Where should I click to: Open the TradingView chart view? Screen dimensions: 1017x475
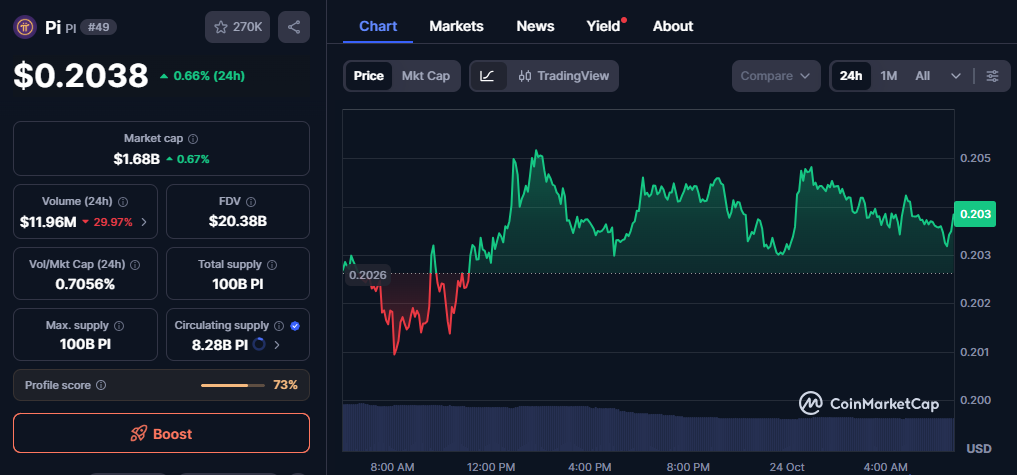tap(564, 76)
